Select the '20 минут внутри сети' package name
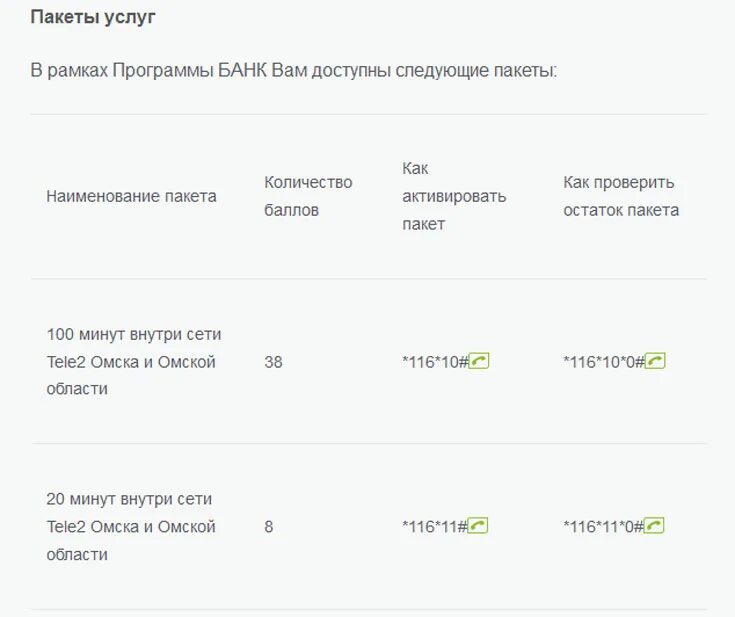The image size is (735, 617). tap(131, 527)
